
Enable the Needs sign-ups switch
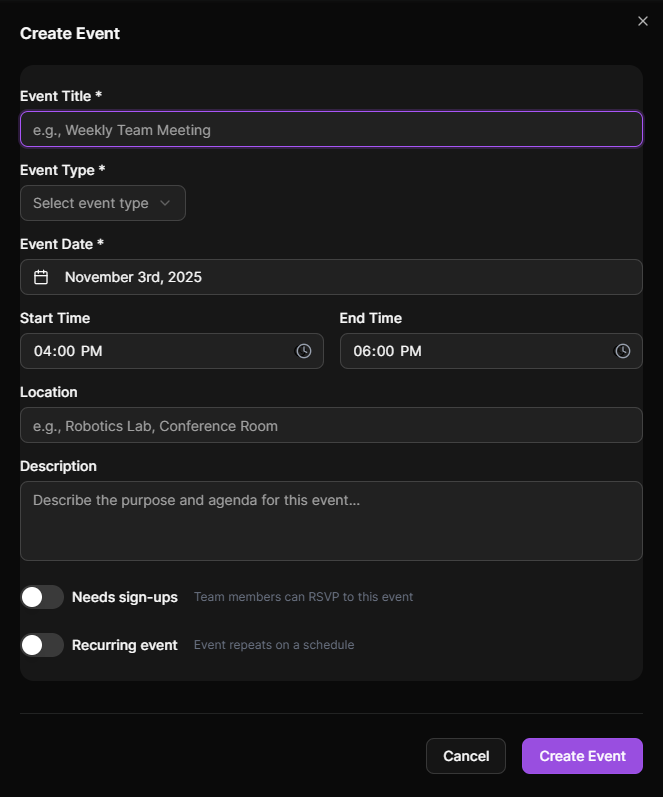click(x=42, y=597)
